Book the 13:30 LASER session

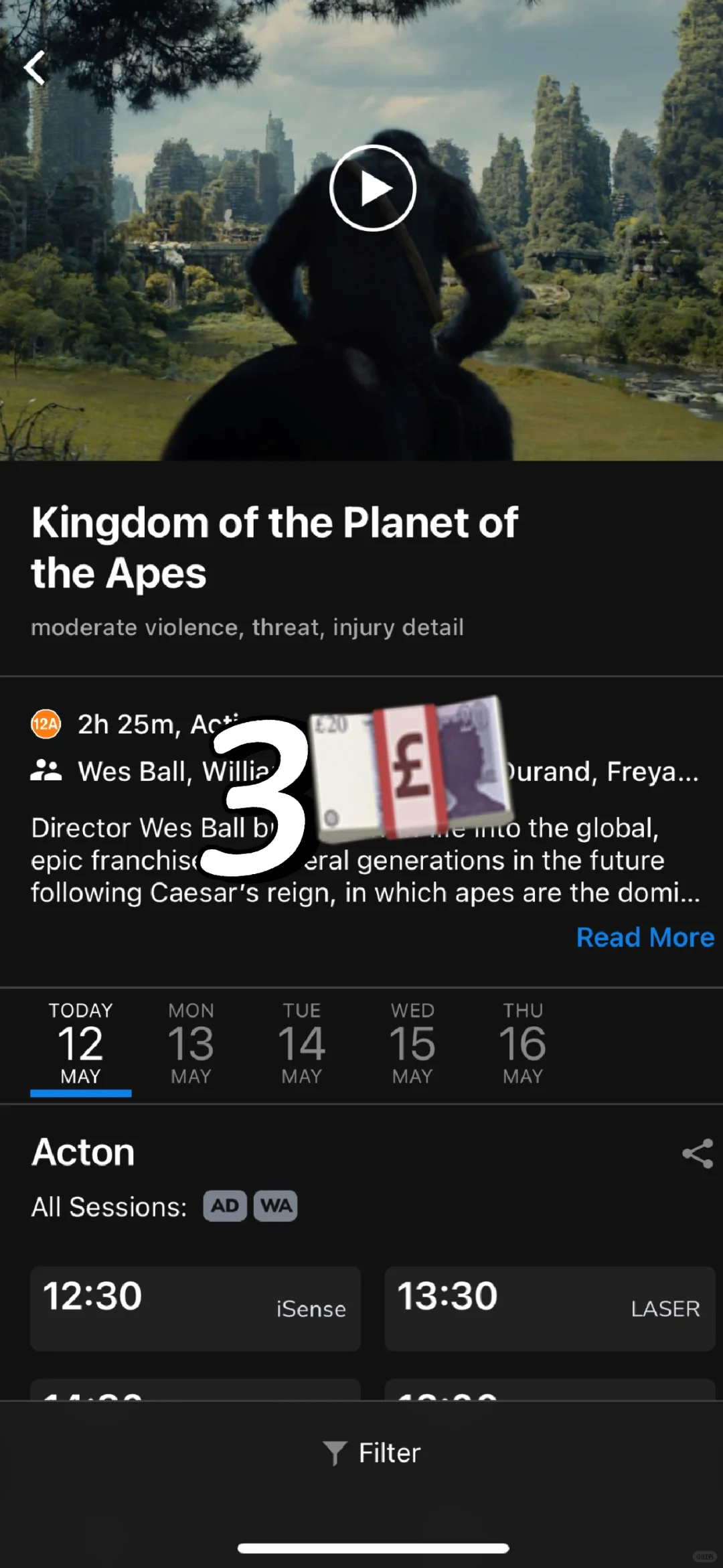click(x=550, y=1307)
